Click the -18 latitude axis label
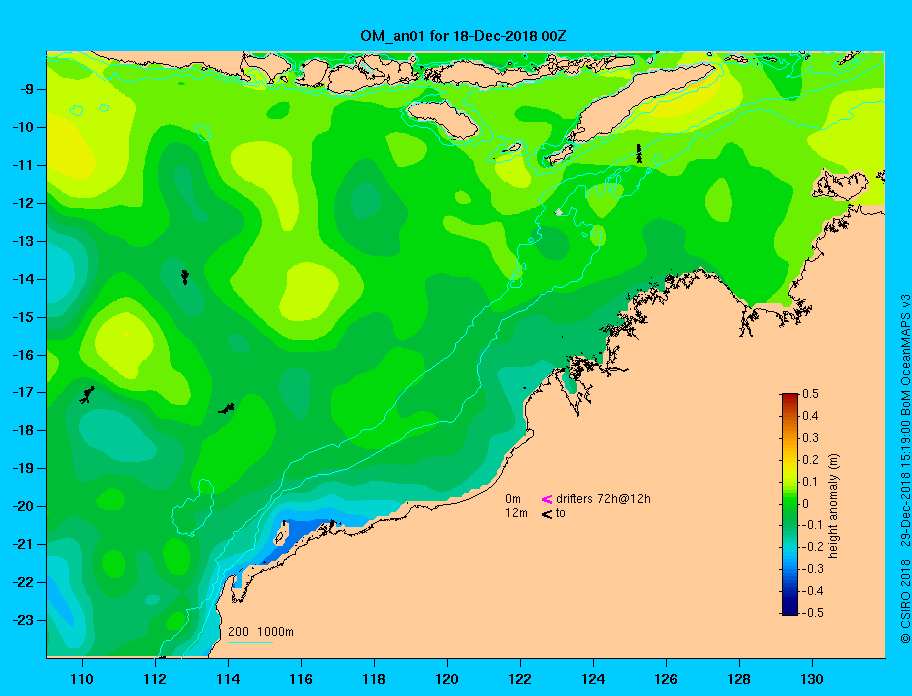The width and height of the screenshot is (912, 696). click(x=23, y=430)
